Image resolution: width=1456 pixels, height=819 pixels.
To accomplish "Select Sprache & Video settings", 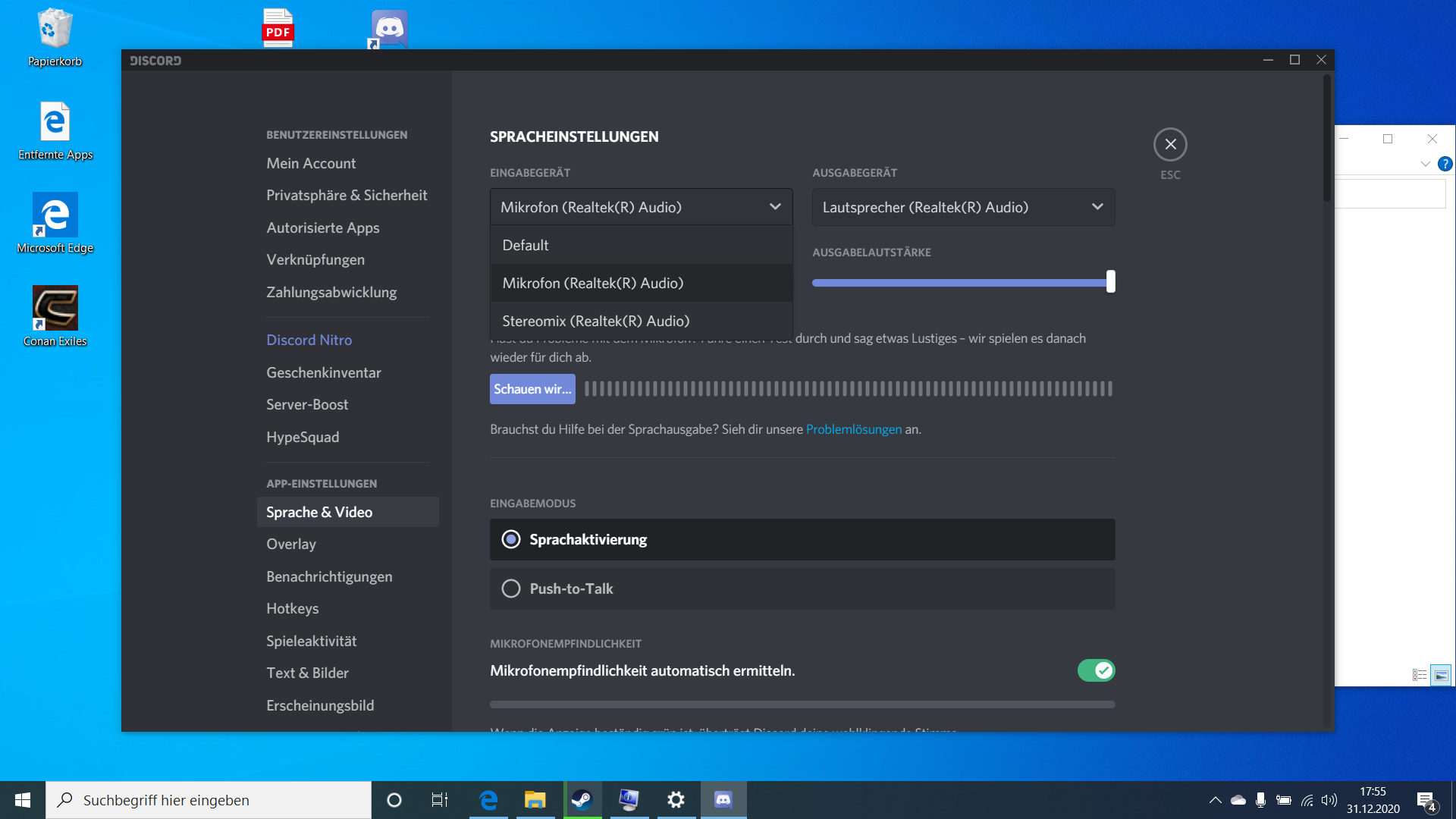I will coord(348,512).
